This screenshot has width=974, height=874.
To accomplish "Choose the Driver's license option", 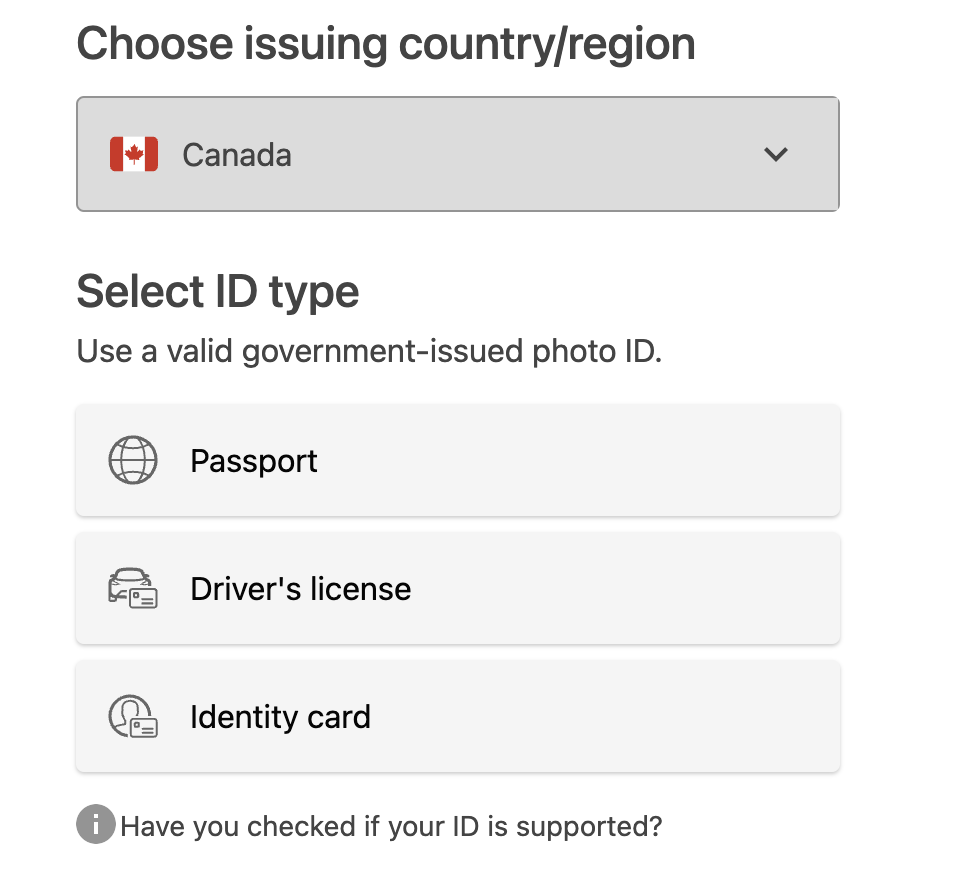I will point(458,588).
